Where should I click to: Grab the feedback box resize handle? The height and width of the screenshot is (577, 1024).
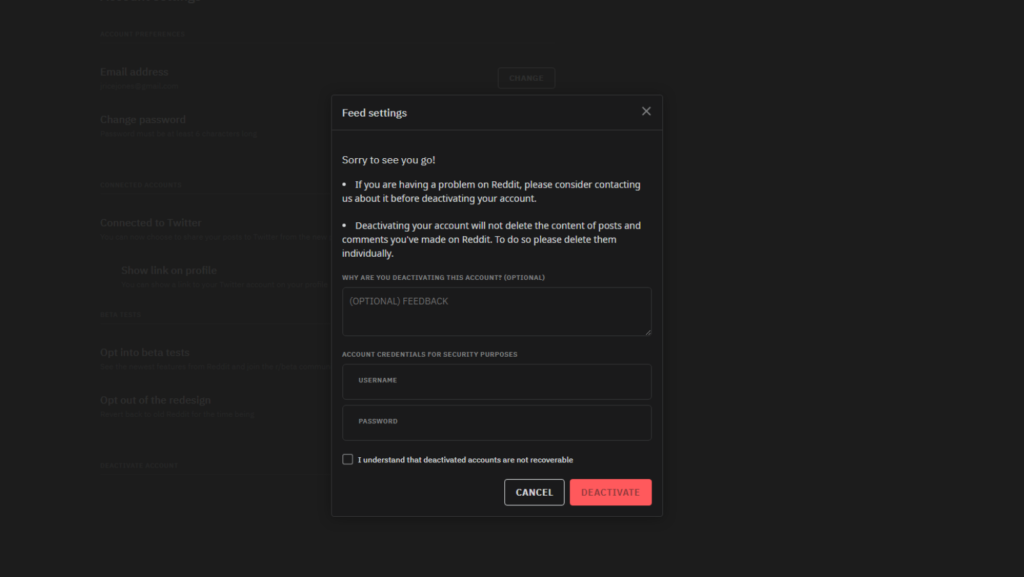coord(647,331)
